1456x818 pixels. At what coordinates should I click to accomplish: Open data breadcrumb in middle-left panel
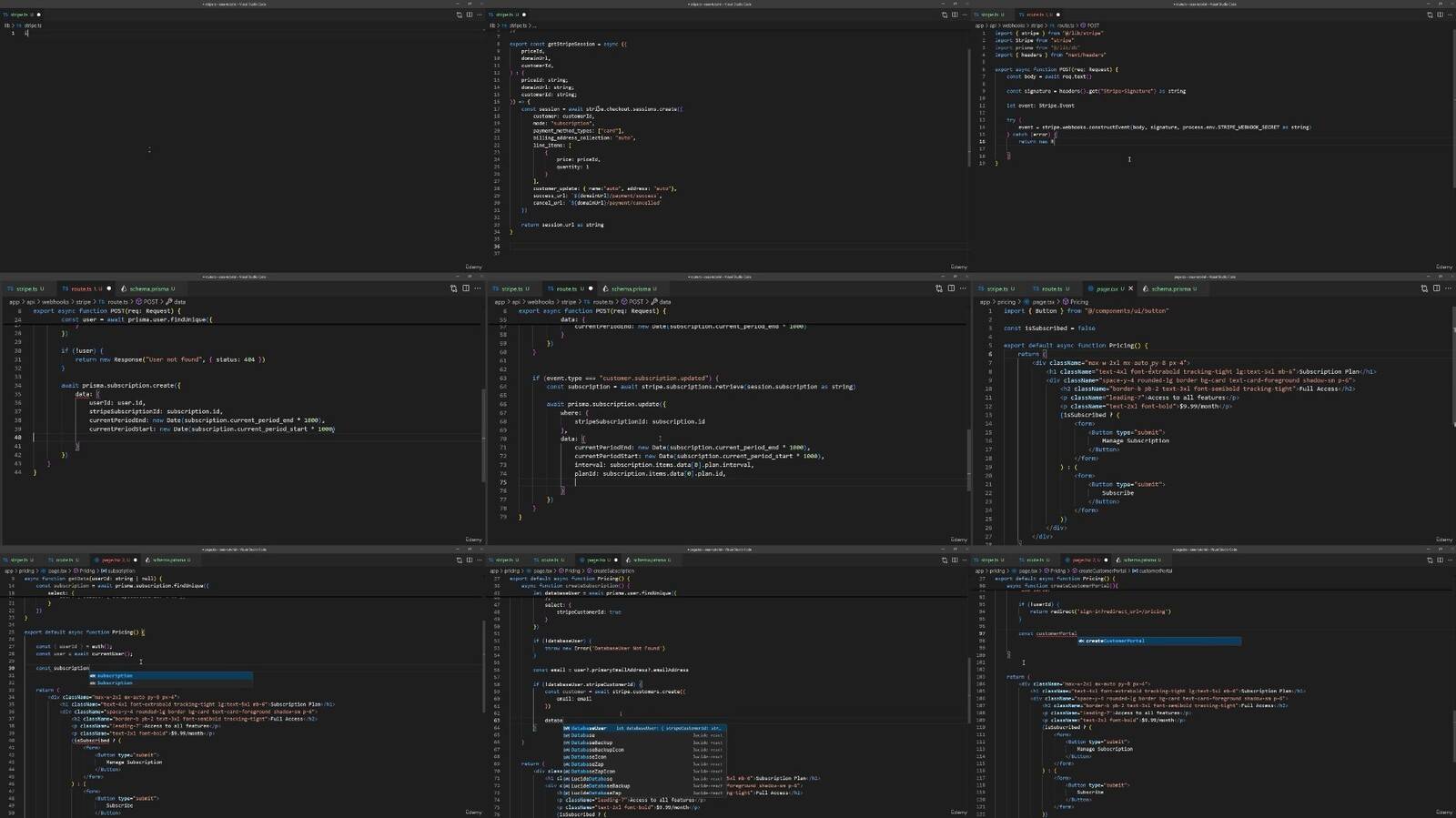pos(177,302)
